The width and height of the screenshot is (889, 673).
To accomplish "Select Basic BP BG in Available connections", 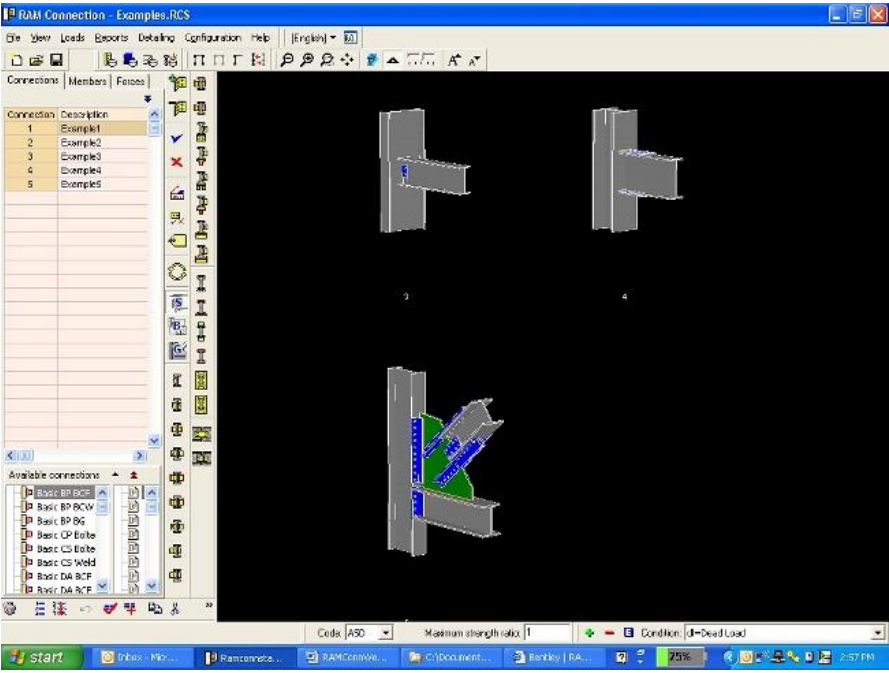I will pyautogui.click(x=61, y=520).
